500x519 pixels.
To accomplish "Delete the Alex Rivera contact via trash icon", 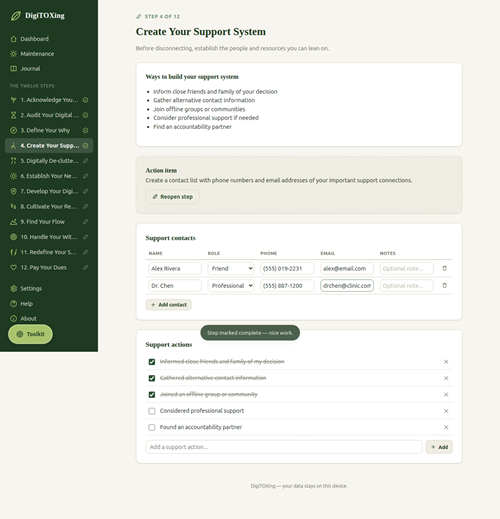I will point(444,268).
